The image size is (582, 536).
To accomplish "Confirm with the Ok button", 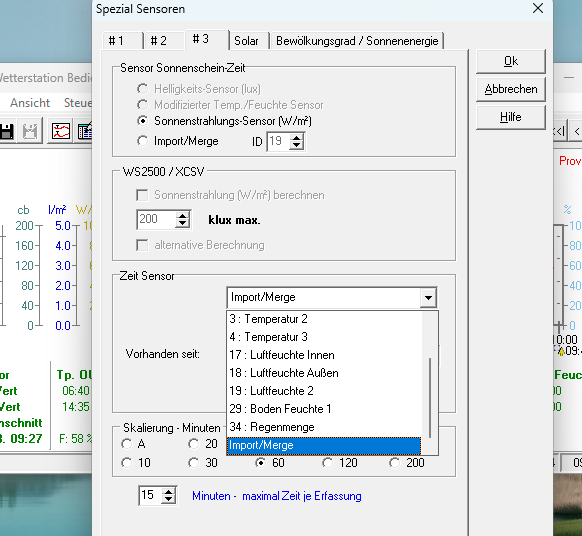I will 511,61.
